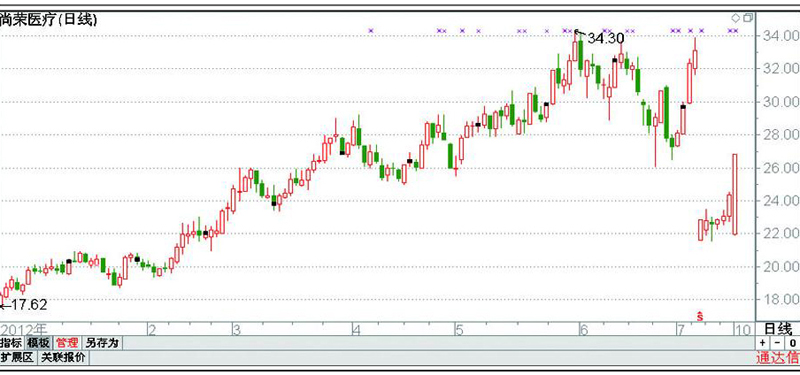The height and width of the screenshot is (375, 800).
Task: Click the 26.00 price axis label
Action: 782,168
